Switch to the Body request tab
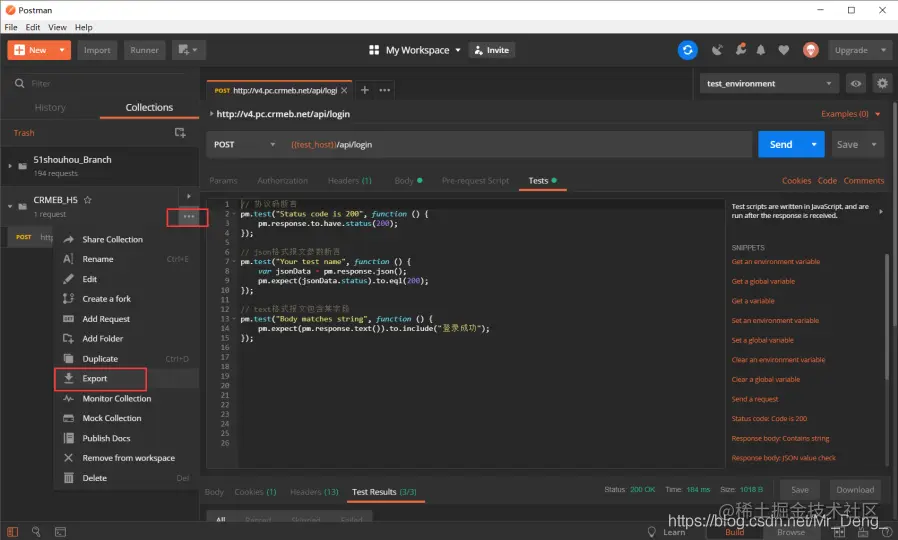The height and width of the screenshot is (540, 898). tap(408, 181)
